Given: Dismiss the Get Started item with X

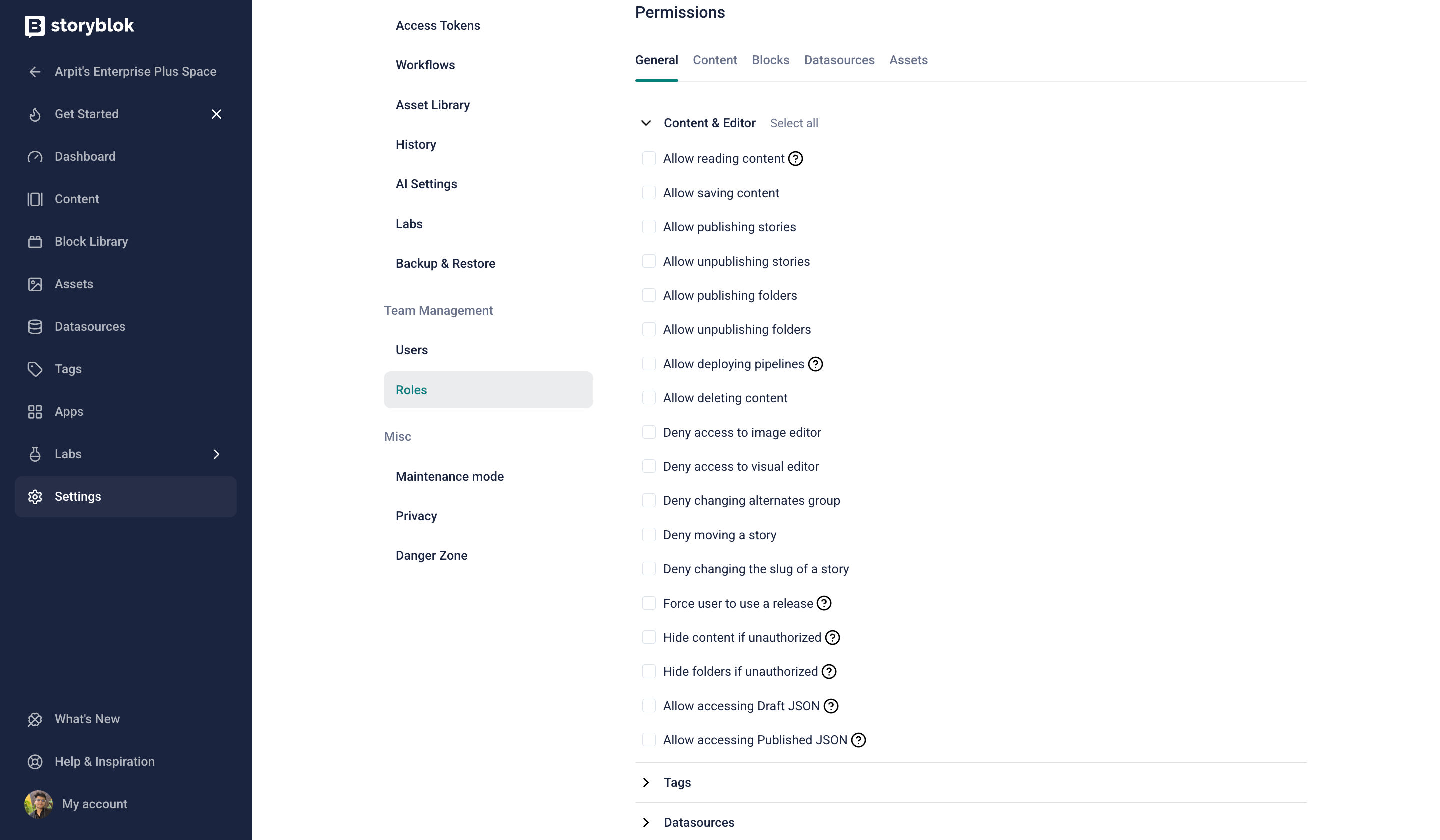Looking at the screenshot, I should click(x=216, y=114).
